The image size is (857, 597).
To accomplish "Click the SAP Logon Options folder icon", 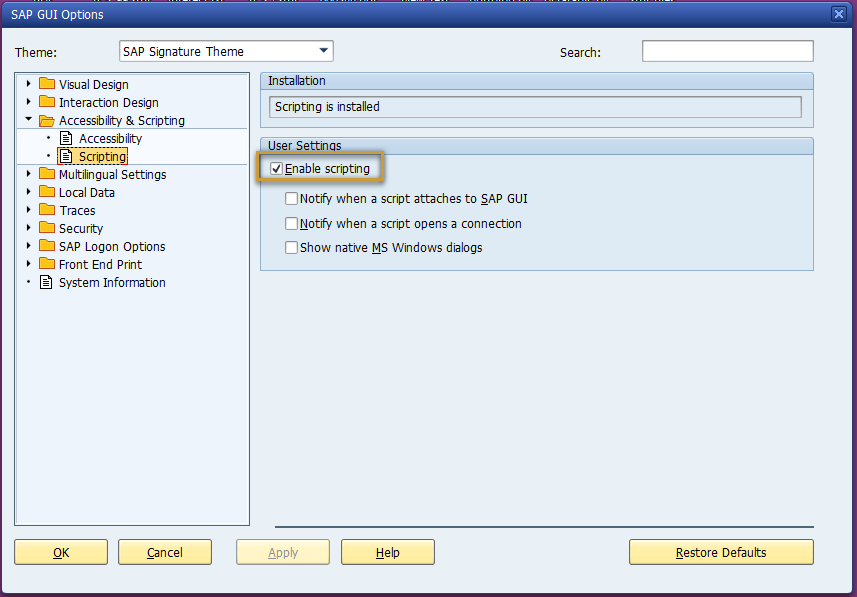I will click(47, 246).
